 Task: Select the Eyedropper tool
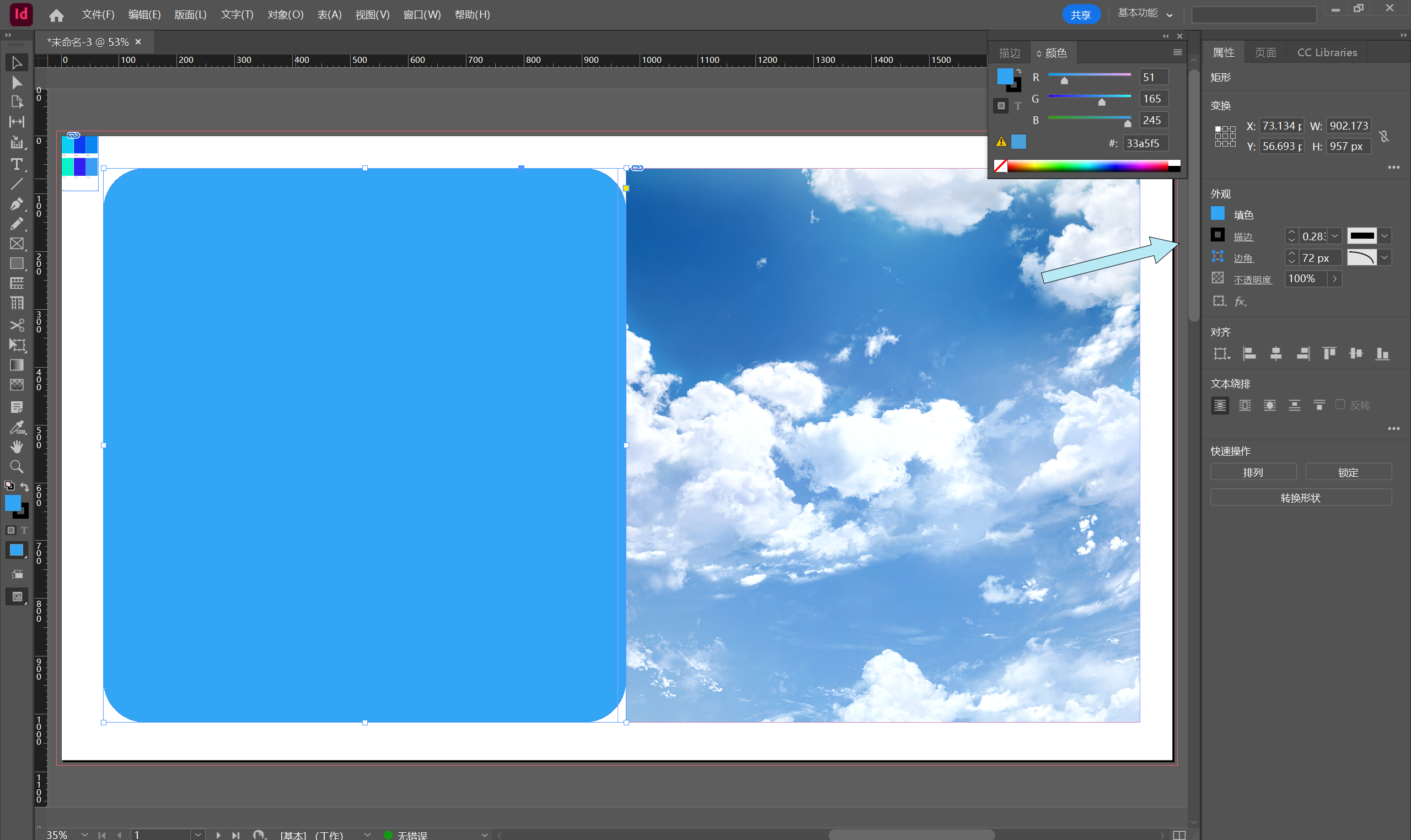click(17, 427)
